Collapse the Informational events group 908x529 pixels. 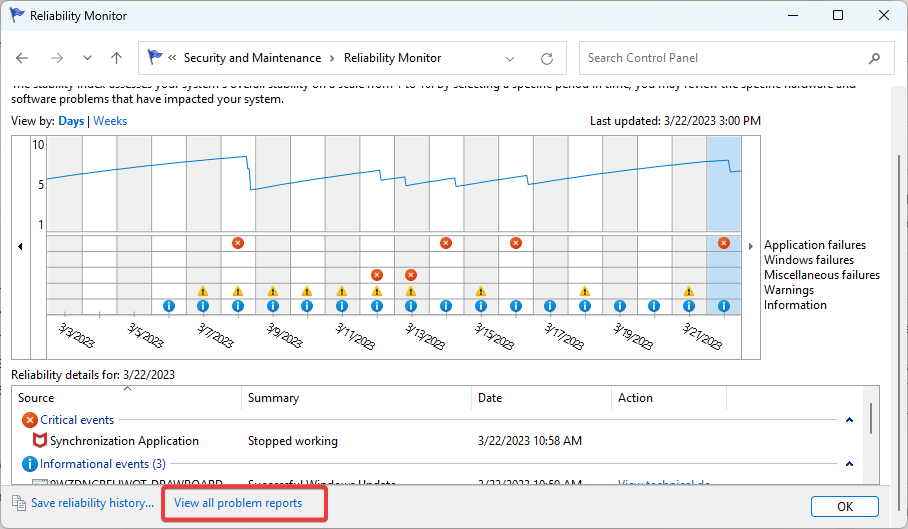click(849, 465)
